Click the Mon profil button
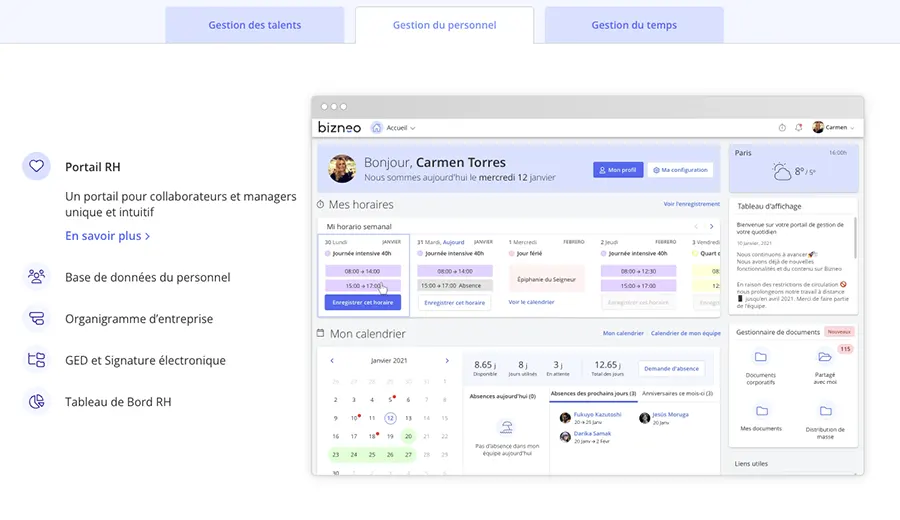The image size is (900, 520). (x=618, y=170)
